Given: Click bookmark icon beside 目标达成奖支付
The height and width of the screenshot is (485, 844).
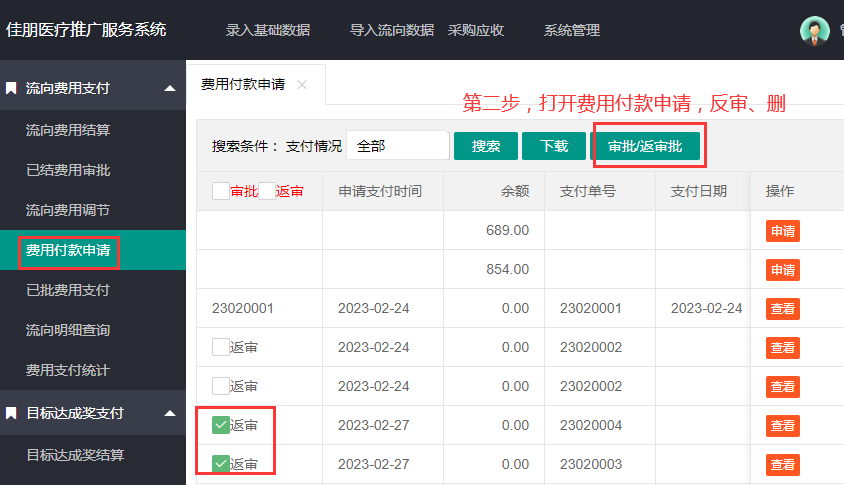Looking at the screenshot, I should click(x=11, y=413).
